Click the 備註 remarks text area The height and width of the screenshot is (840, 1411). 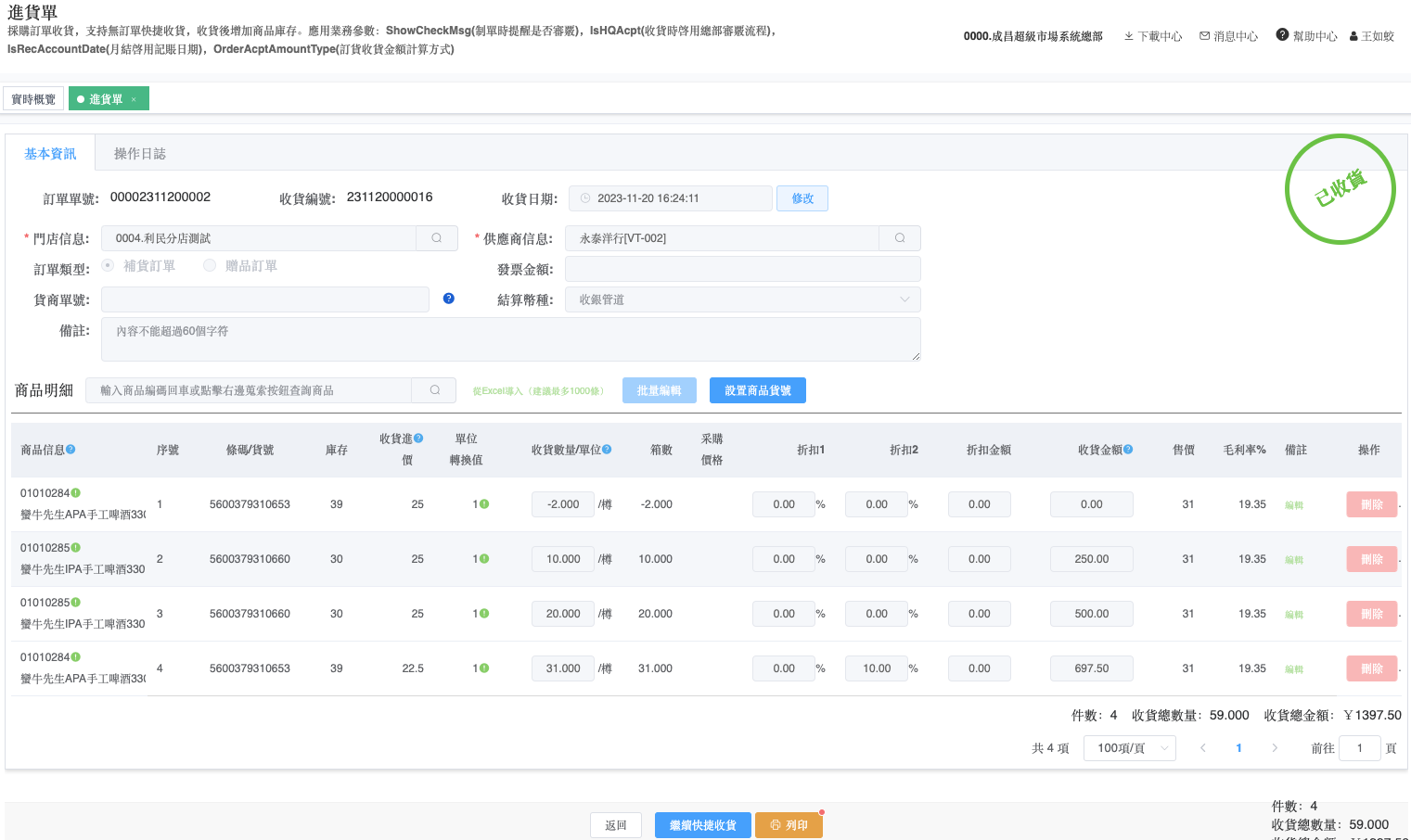click(x=510, y=339)
